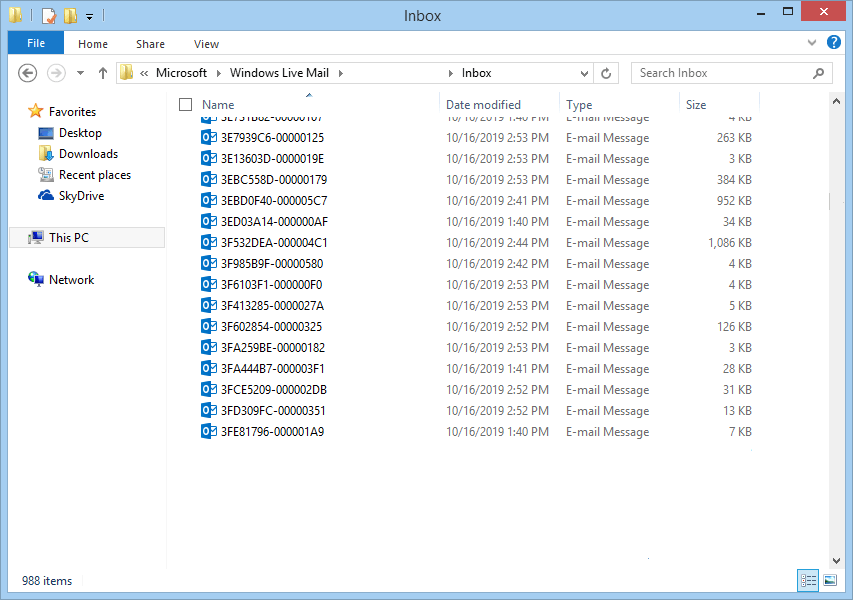This screenshot has width=853, height=600.
Task: Expand the ribbon with the chevron
Action: pos(812,42)
